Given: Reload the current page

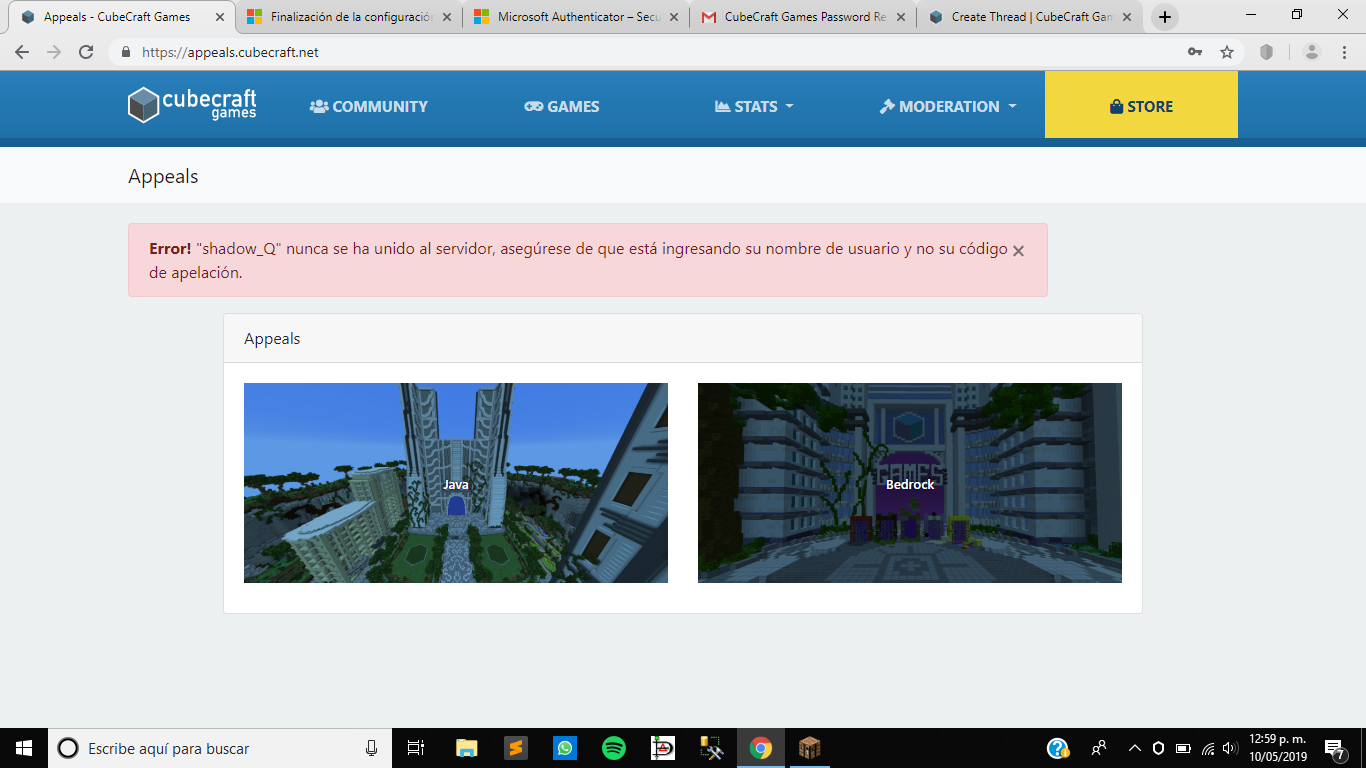Looking at the screenshot, I should point(86,52).
